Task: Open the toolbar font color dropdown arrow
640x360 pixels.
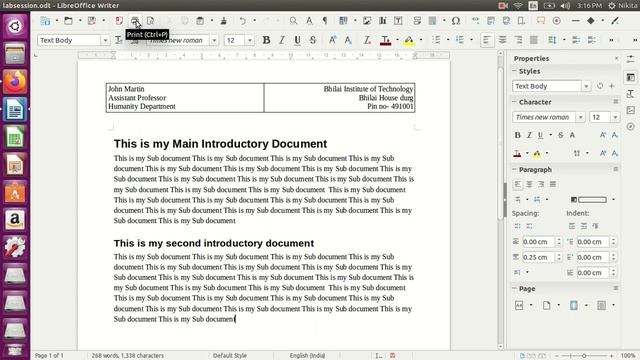Action: coord(397,40)
